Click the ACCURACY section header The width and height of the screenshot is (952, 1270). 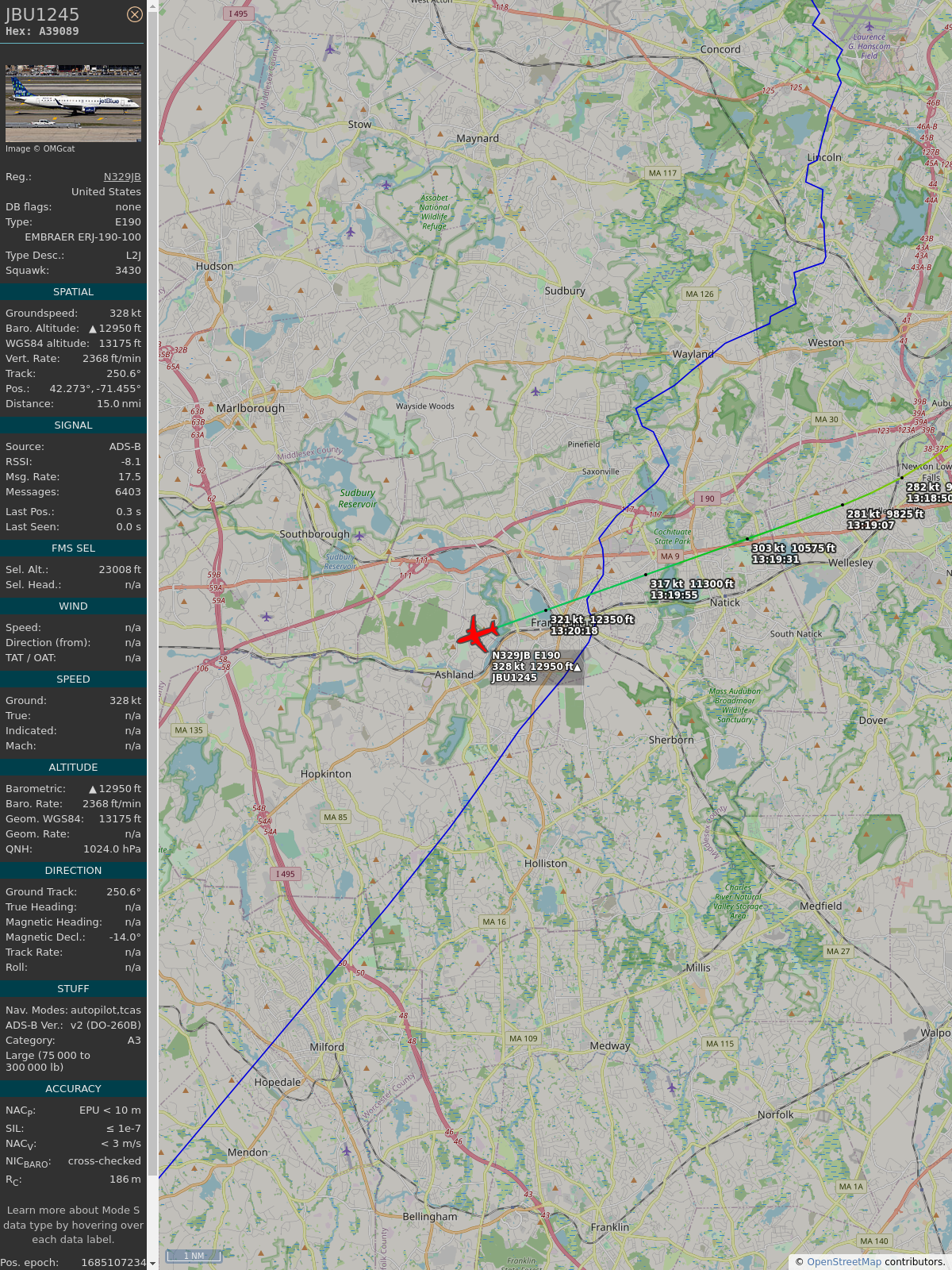click(x=73, y=1089)
